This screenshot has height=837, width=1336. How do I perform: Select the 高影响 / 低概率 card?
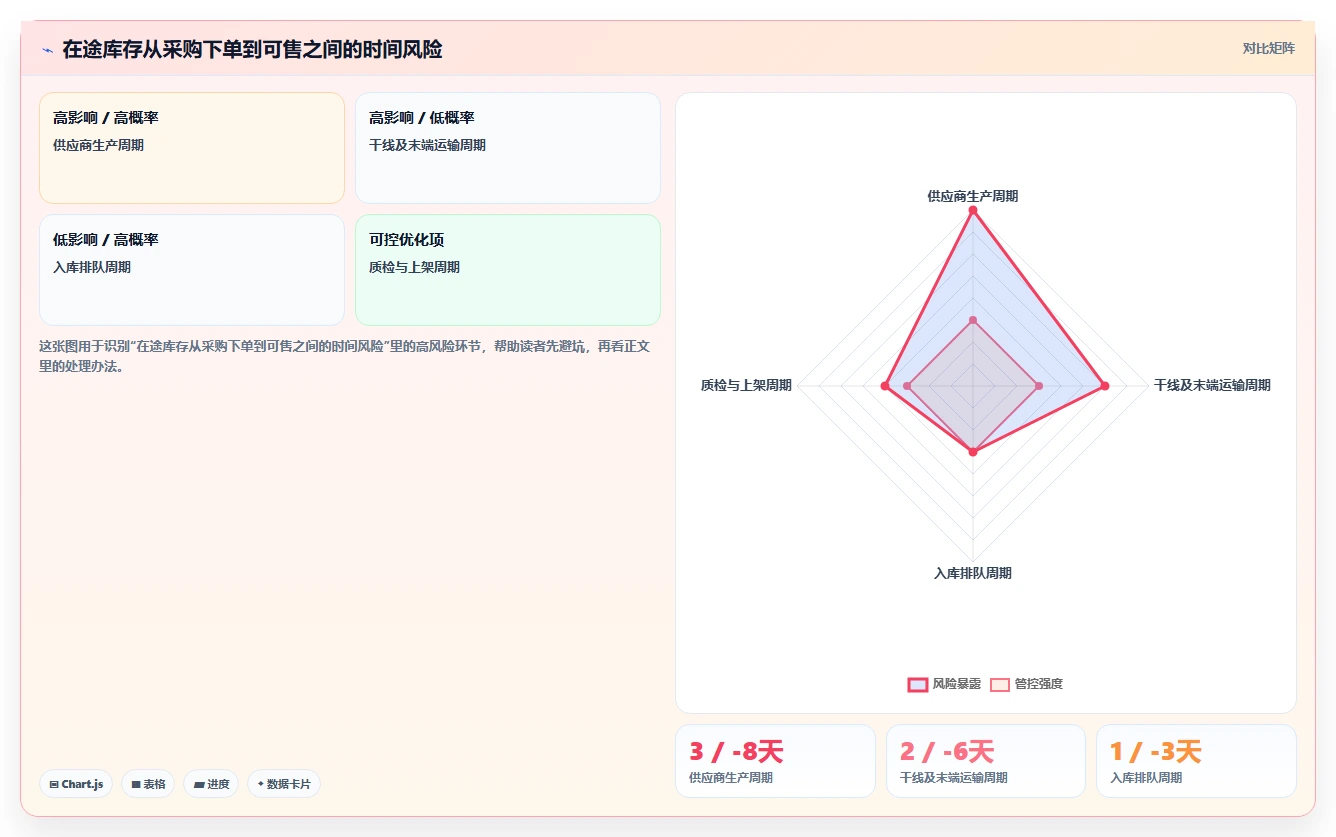[x=508, y=148]
